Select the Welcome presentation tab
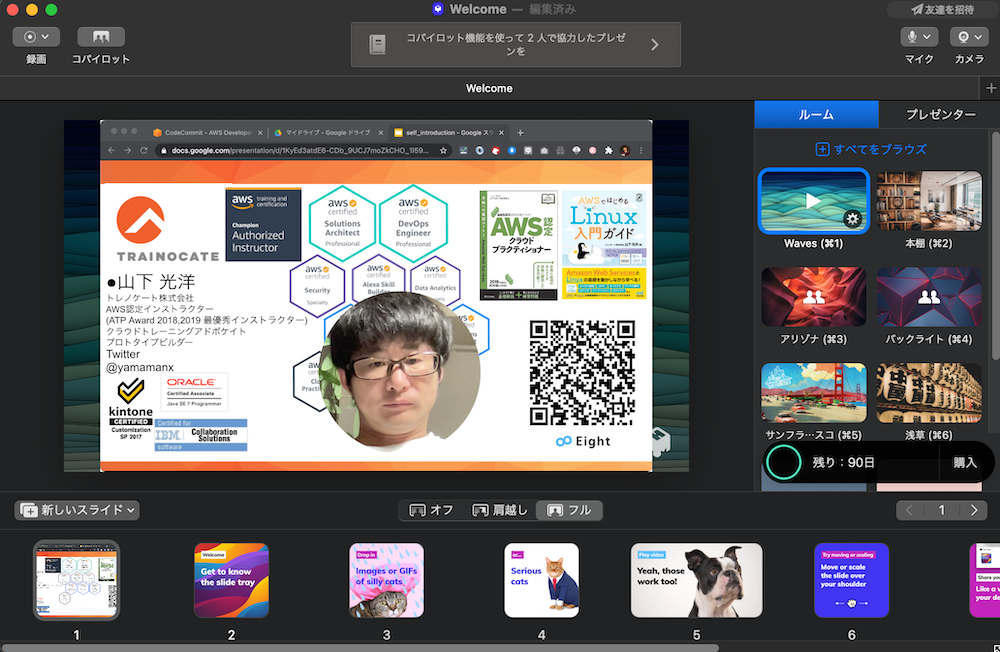This screenshot has height=652, width=1000. pos(489,88)
